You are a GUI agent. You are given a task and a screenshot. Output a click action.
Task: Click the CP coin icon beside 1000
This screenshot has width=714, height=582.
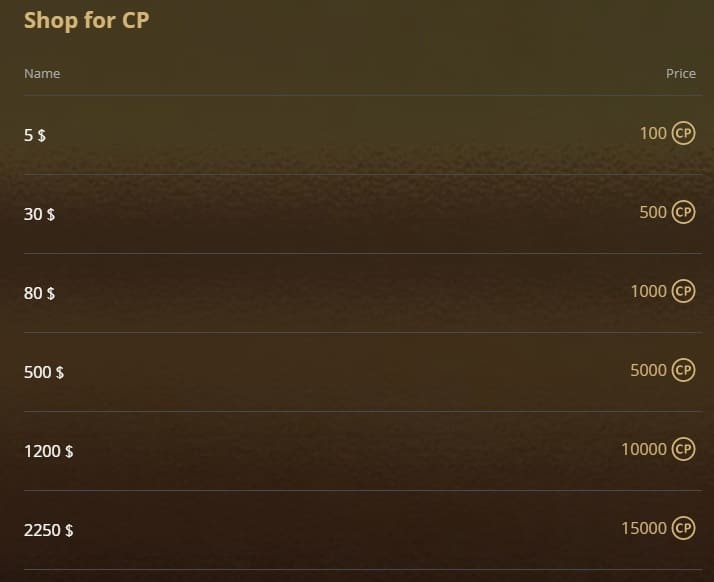pos(683,291)
